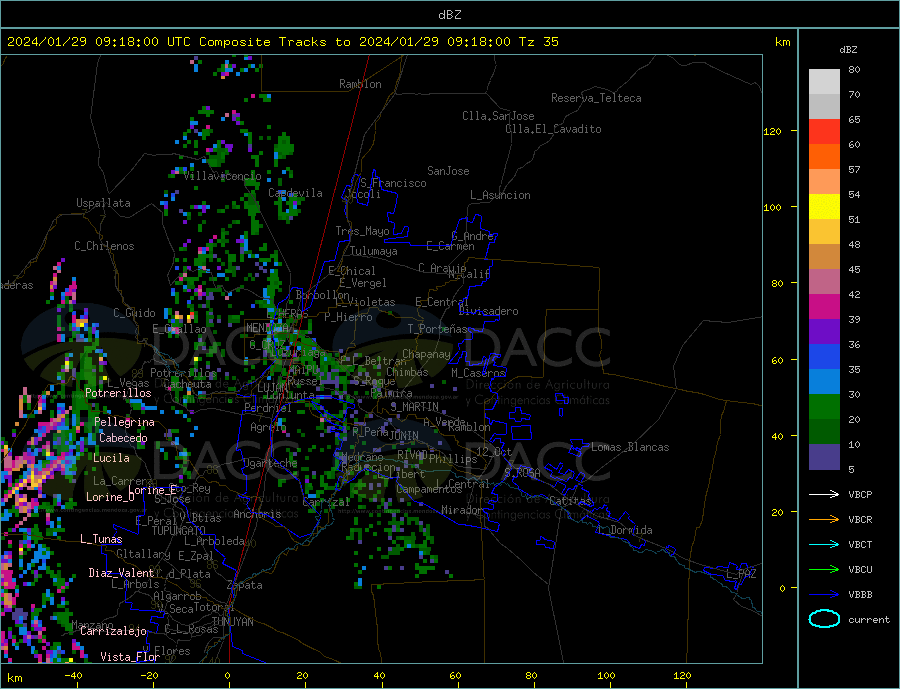
Task: Click the 40 tick on vertical km axis
Action: tap(777, 436)
